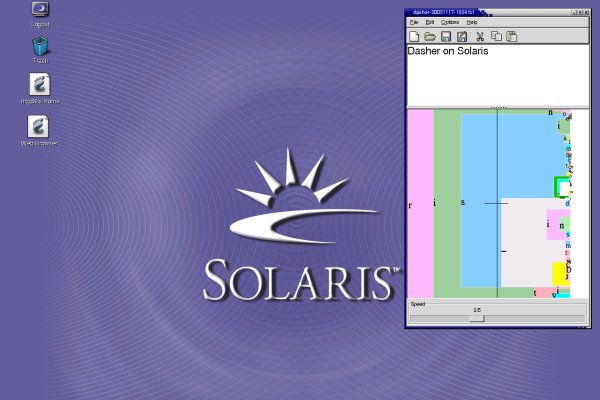
Task: Click the Paste clipboard icon
Action: pyautogui.click(x=512, y=37)
